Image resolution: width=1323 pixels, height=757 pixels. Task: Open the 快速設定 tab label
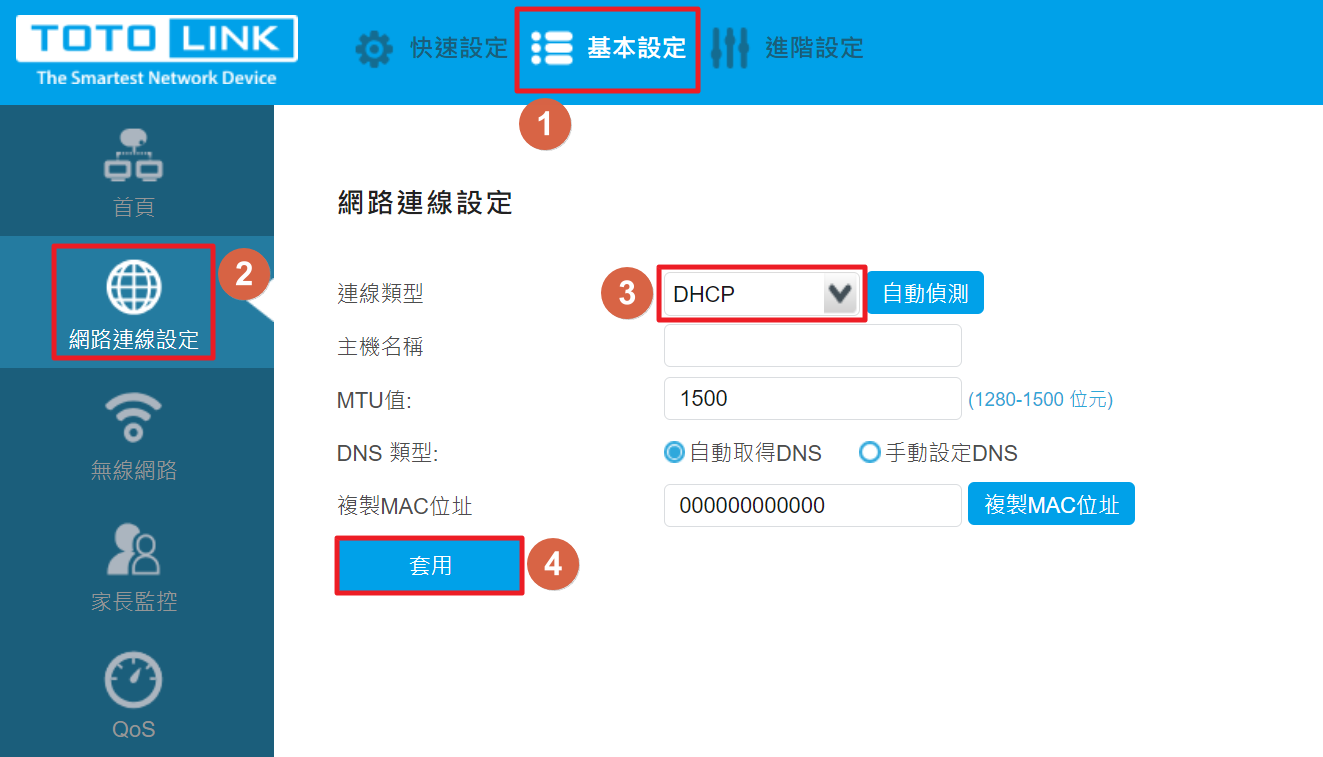(x=459, y=48)
